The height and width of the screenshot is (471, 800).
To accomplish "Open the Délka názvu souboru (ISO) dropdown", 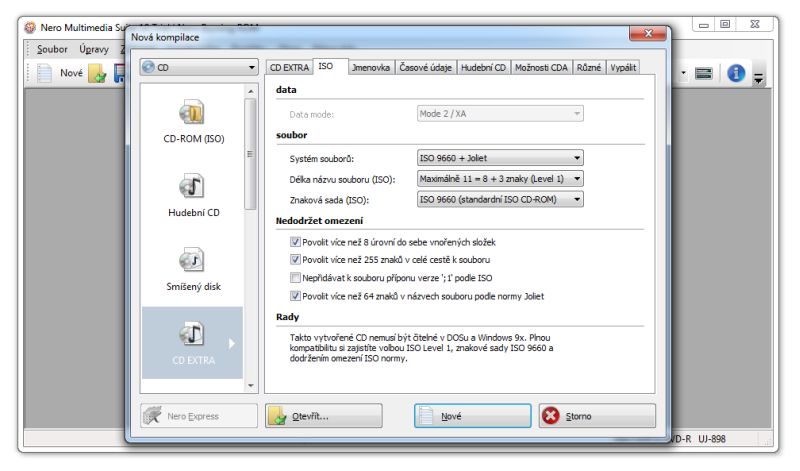I will coord(500,179).
